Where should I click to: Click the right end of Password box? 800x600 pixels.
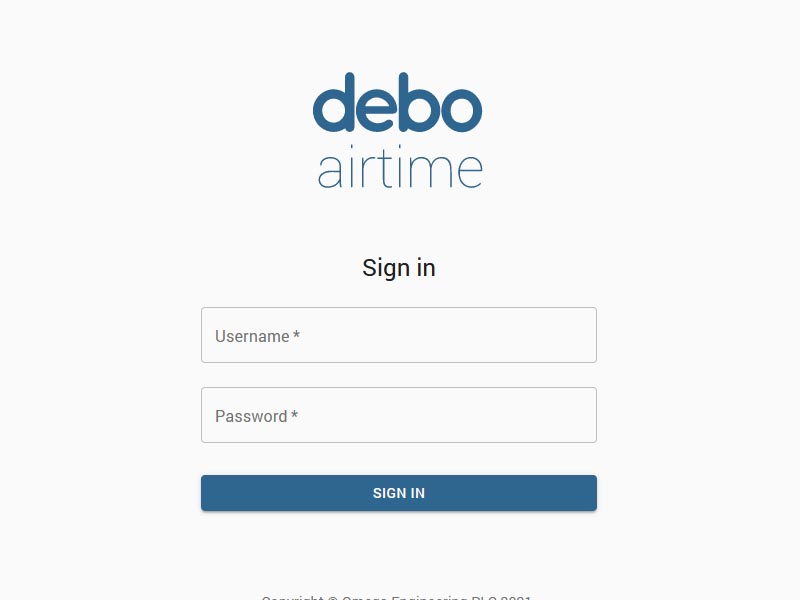585,416
